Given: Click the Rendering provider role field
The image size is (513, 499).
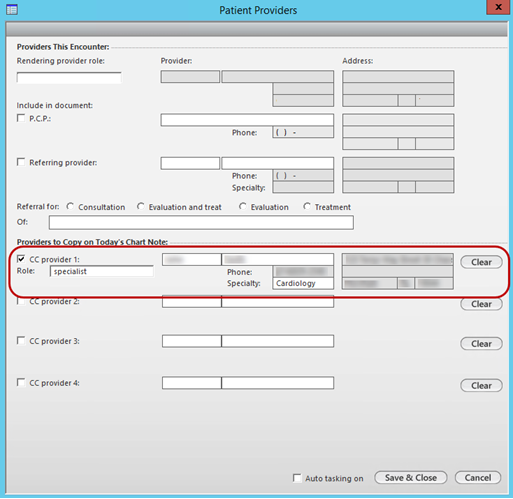Looking at the screenshot, I should tap(69, 77).
